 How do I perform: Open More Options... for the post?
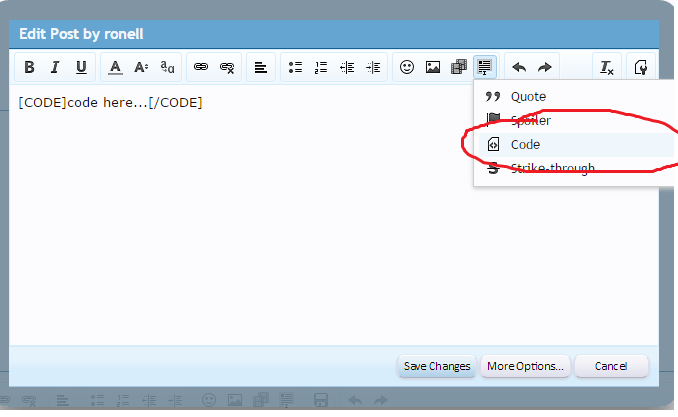525,366
